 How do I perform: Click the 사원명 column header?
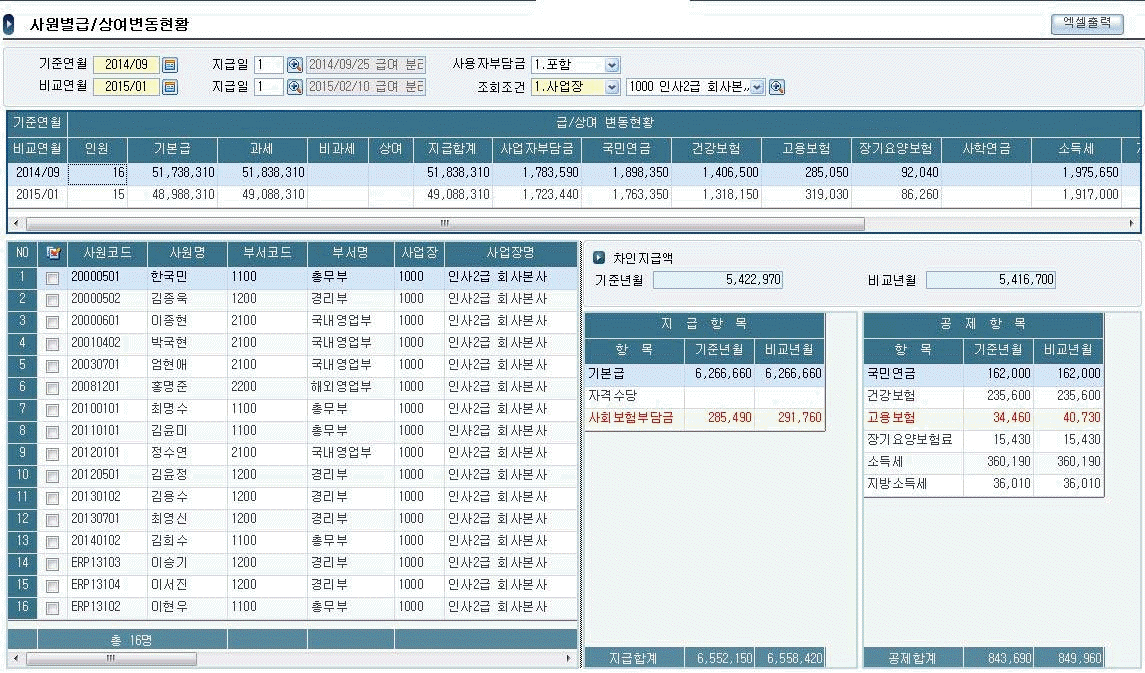[187, 252]
